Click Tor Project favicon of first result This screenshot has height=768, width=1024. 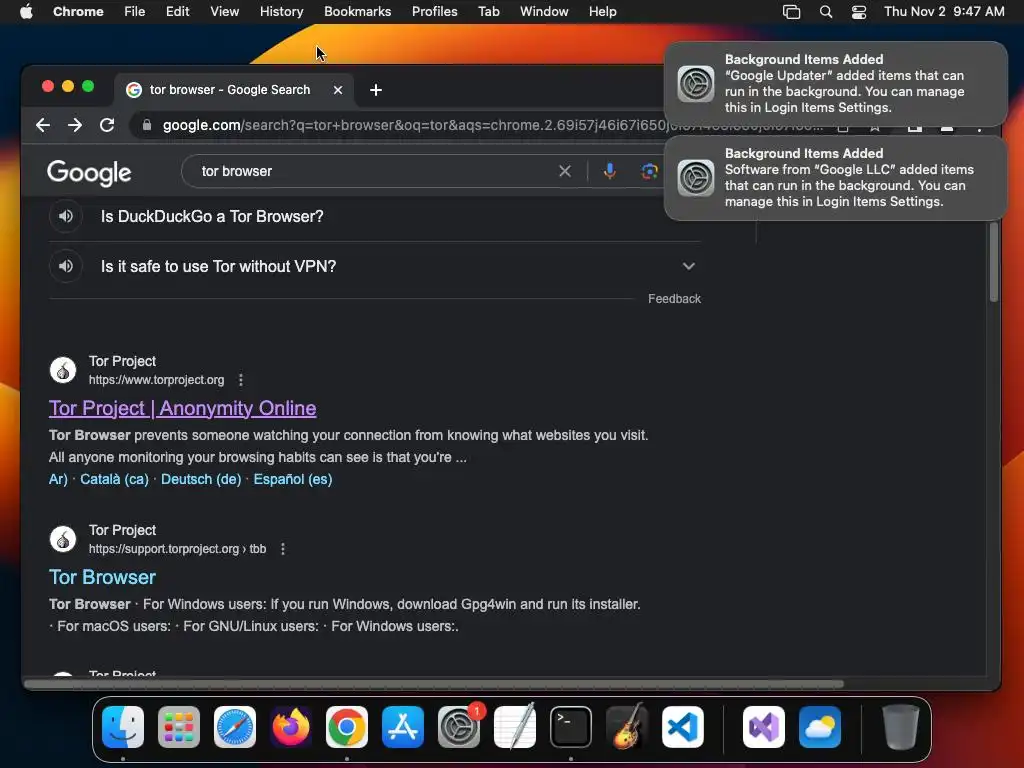click(x=63, y=370)
